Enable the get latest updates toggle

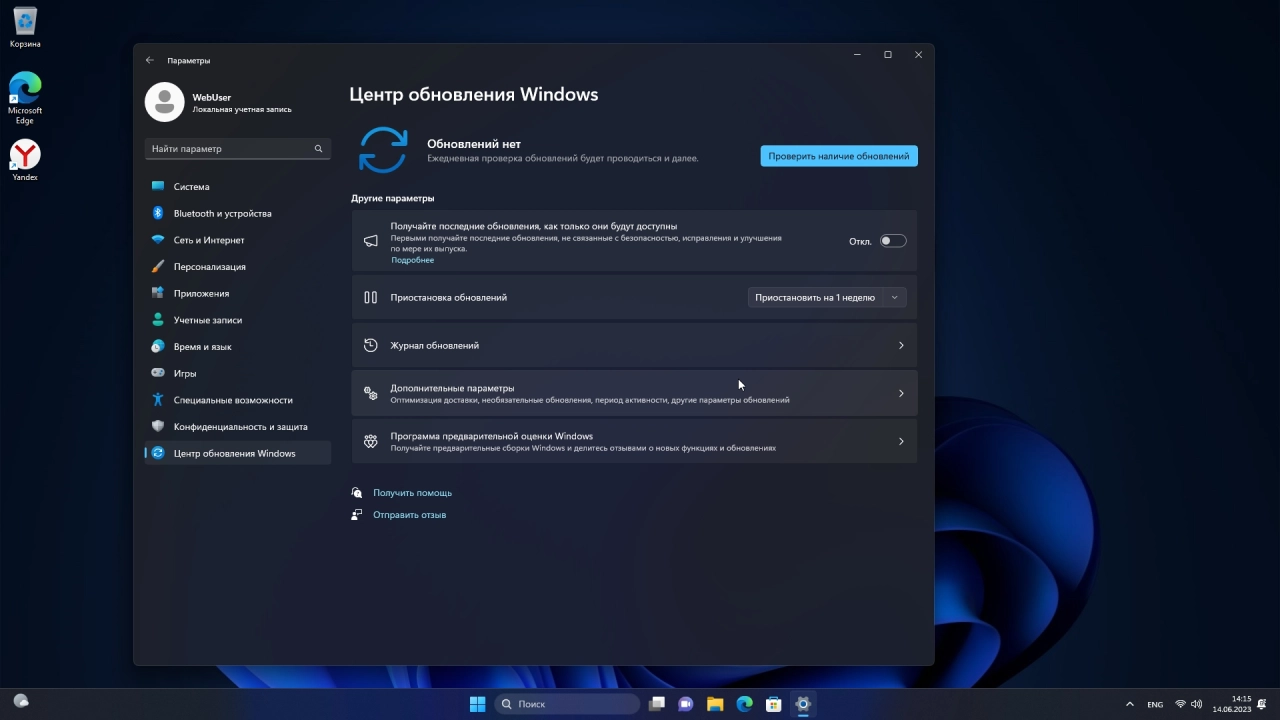pos(893,241)
